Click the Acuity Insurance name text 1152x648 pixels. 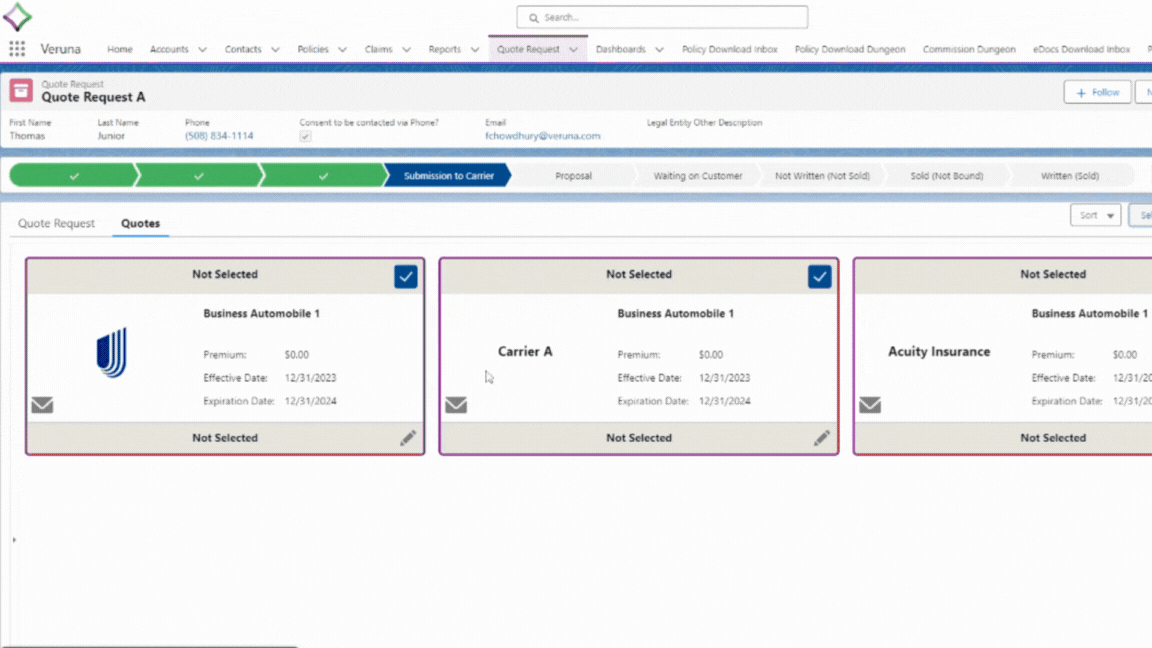pyautogui.click(x=939, y=351)
